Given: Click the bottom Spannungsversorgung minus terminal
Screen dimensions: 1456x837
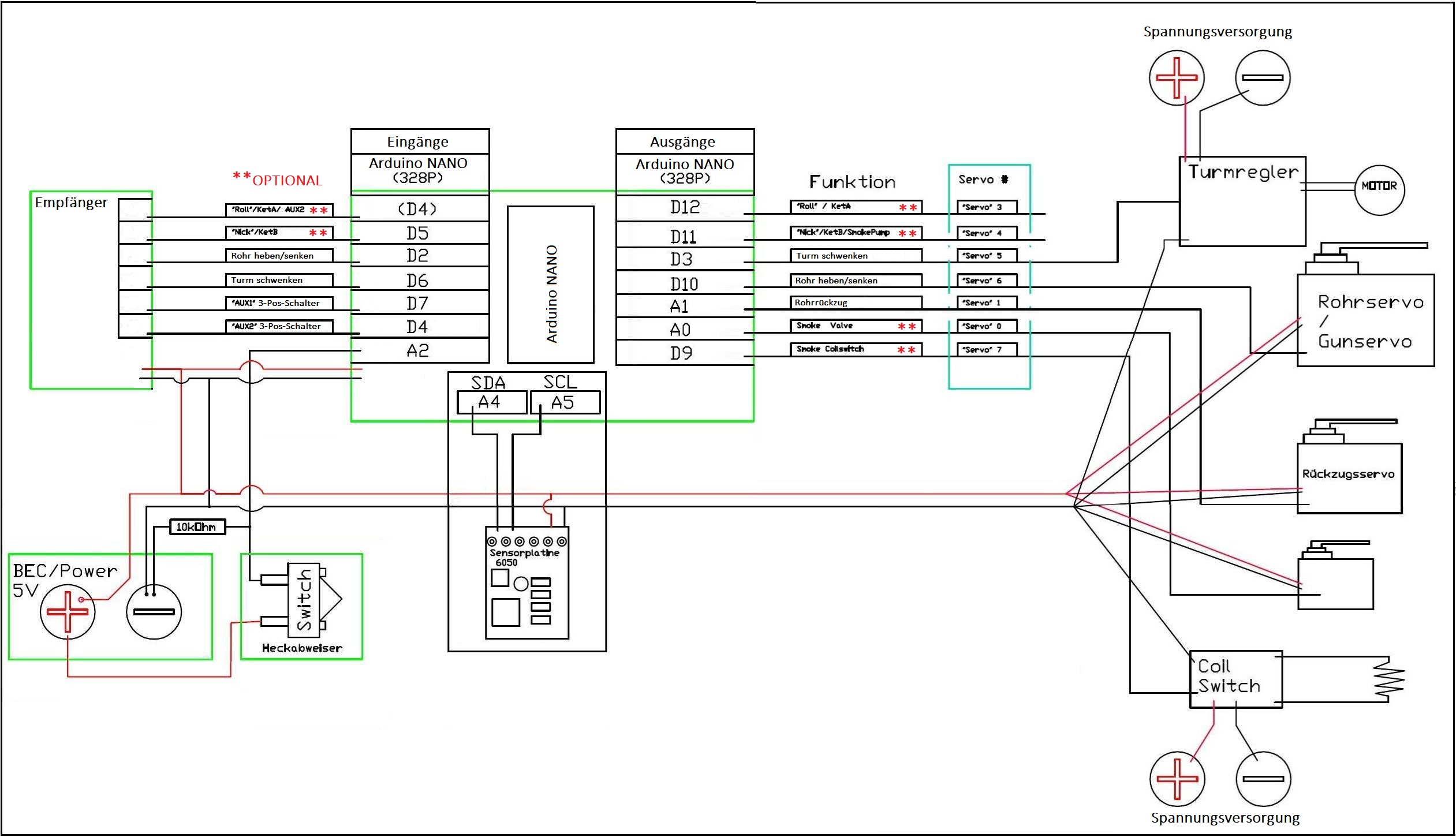Looking at the screenshot, I should coord(1263,779).
